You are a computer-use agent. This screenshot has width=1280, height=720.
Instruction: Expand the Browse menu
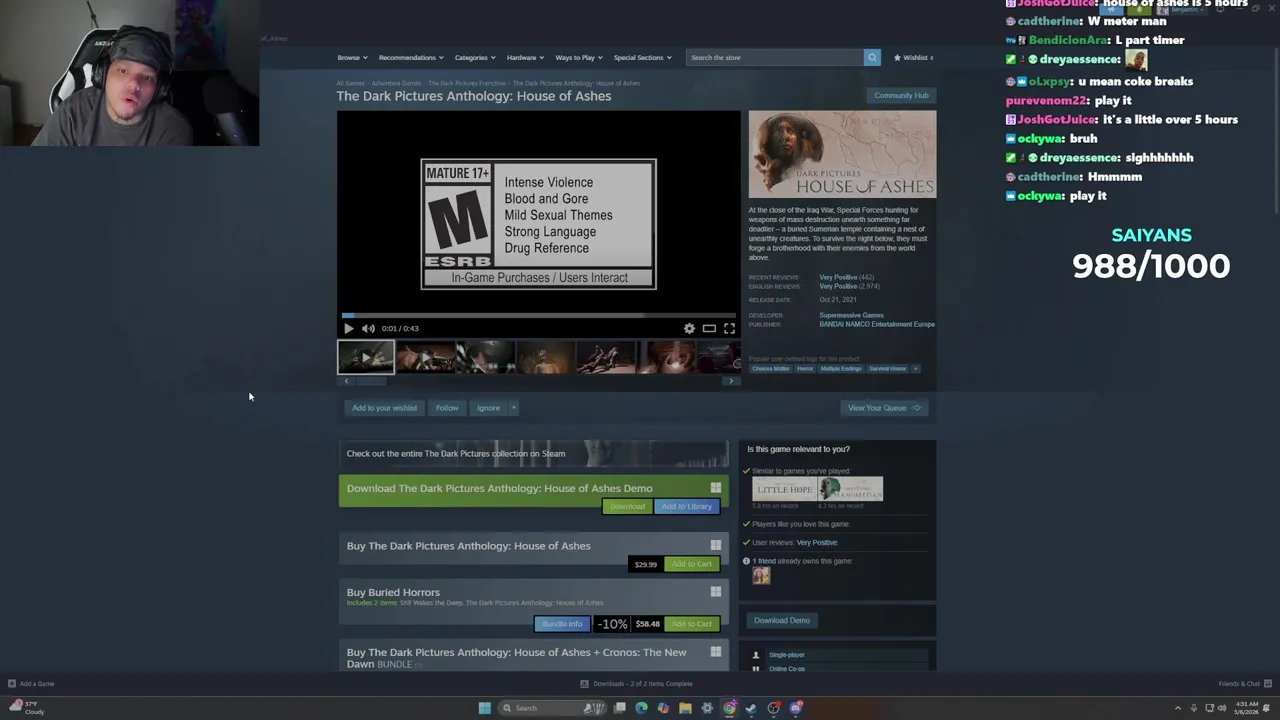[x=352, y=57]
